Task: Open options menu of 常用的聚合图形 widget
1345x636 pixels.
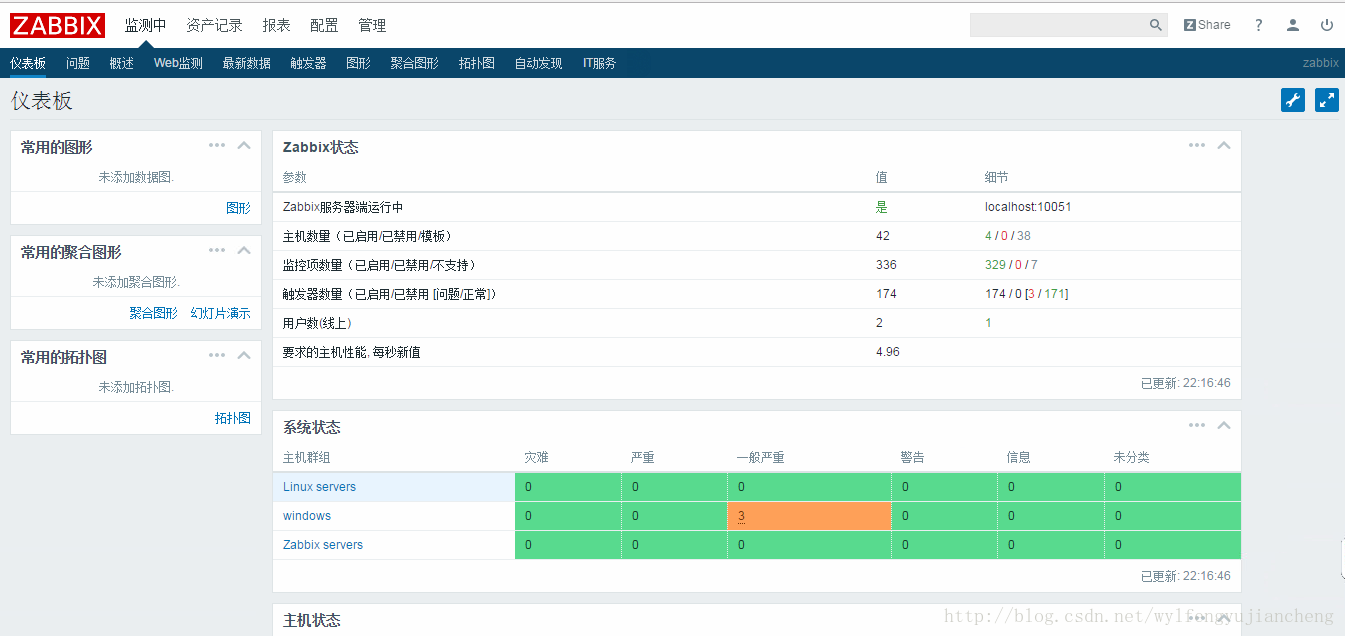Action: 217,250
